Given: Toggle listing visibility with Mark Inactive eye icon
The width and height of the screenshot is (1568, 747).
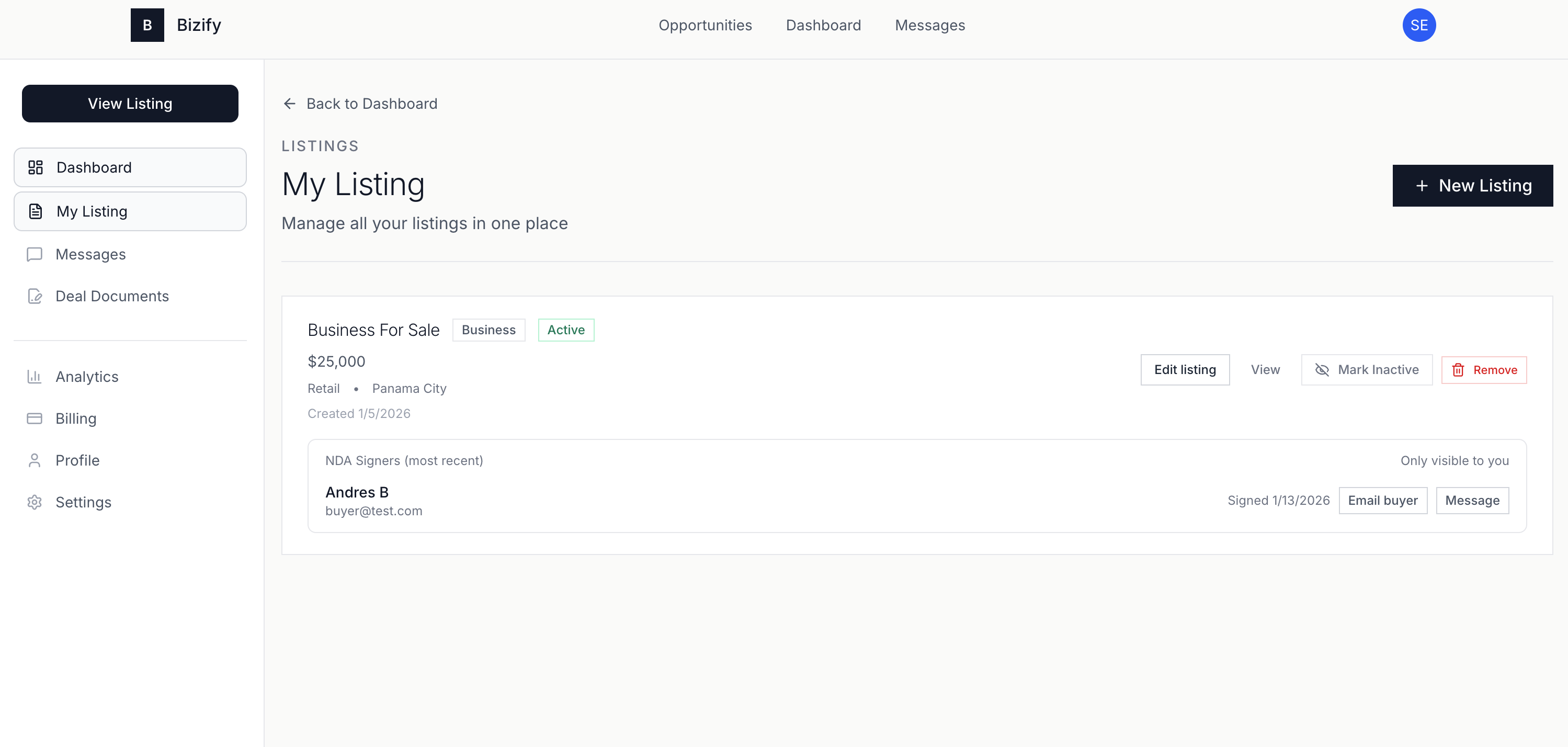Looking at the screenshot, I should pyautogui.click(x=1322, y=369).
